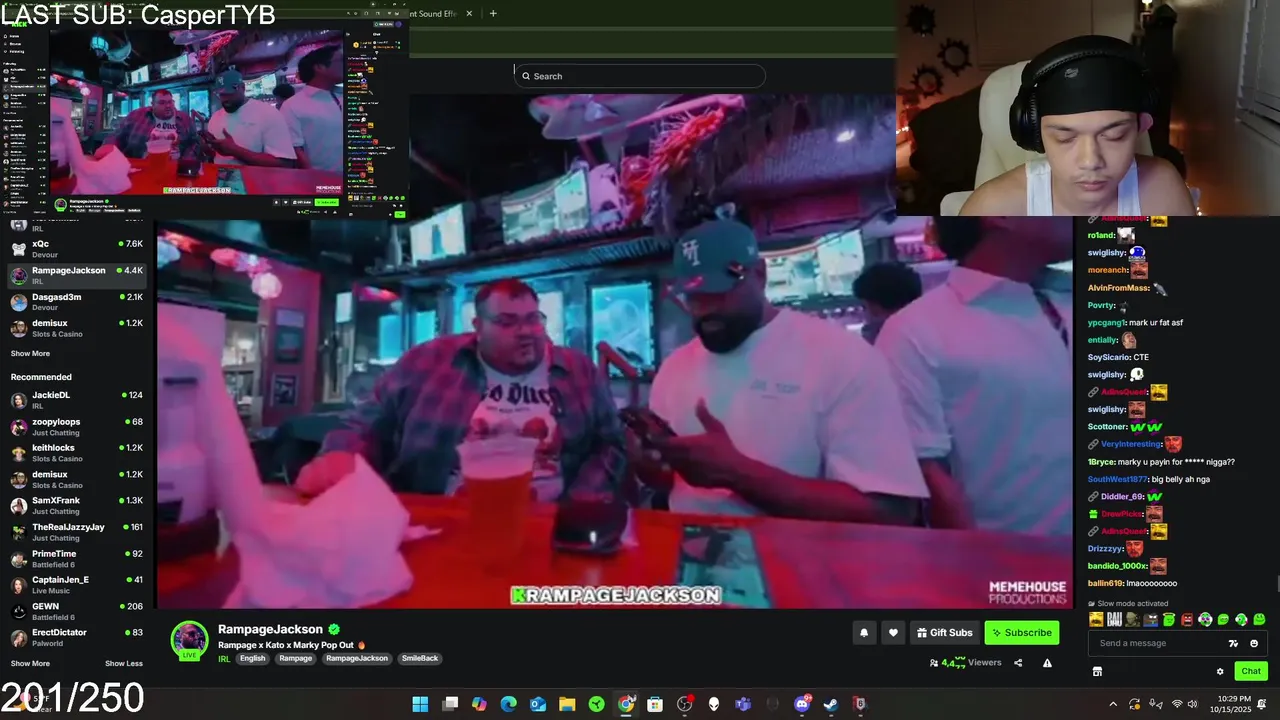Click the 7TV emote icon in chat box
The image size is (1280, 720).
pyautogui.click(x=1233, y=643)
